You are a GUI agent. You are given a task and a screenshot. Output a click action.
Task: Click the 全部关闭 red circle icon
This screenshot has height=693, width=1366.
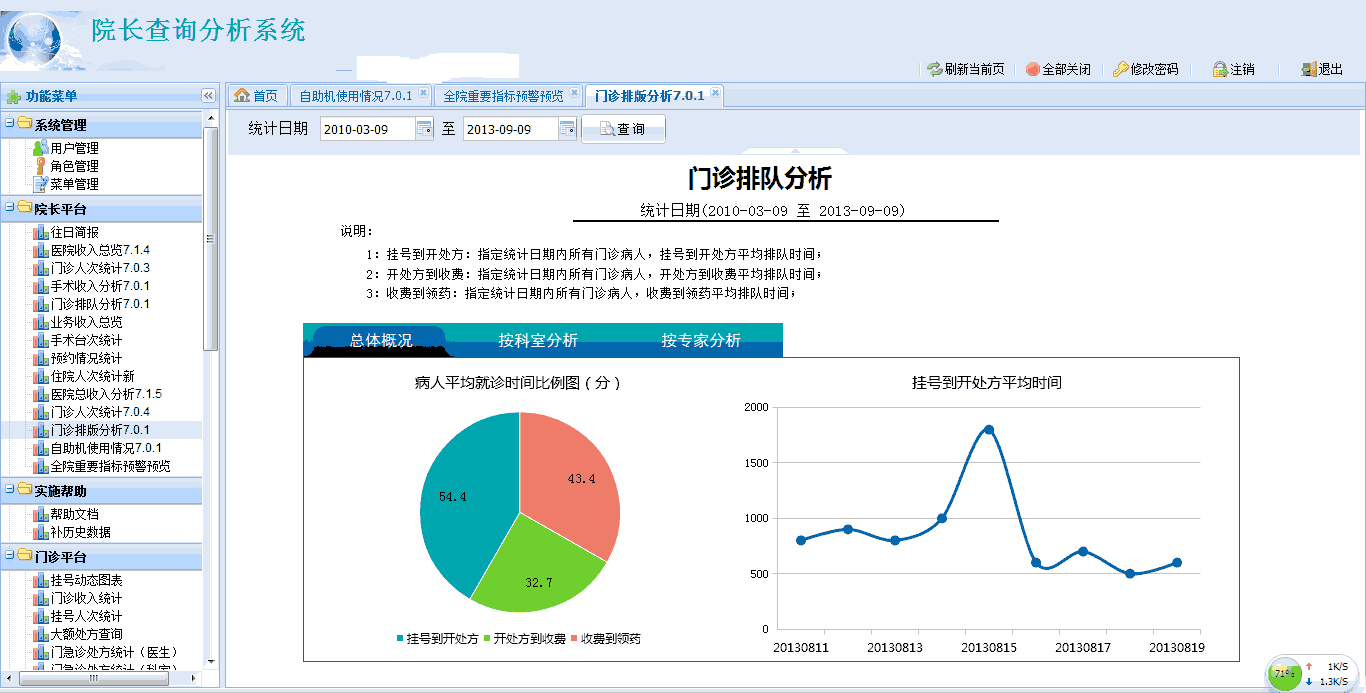tap(1032, 69)
